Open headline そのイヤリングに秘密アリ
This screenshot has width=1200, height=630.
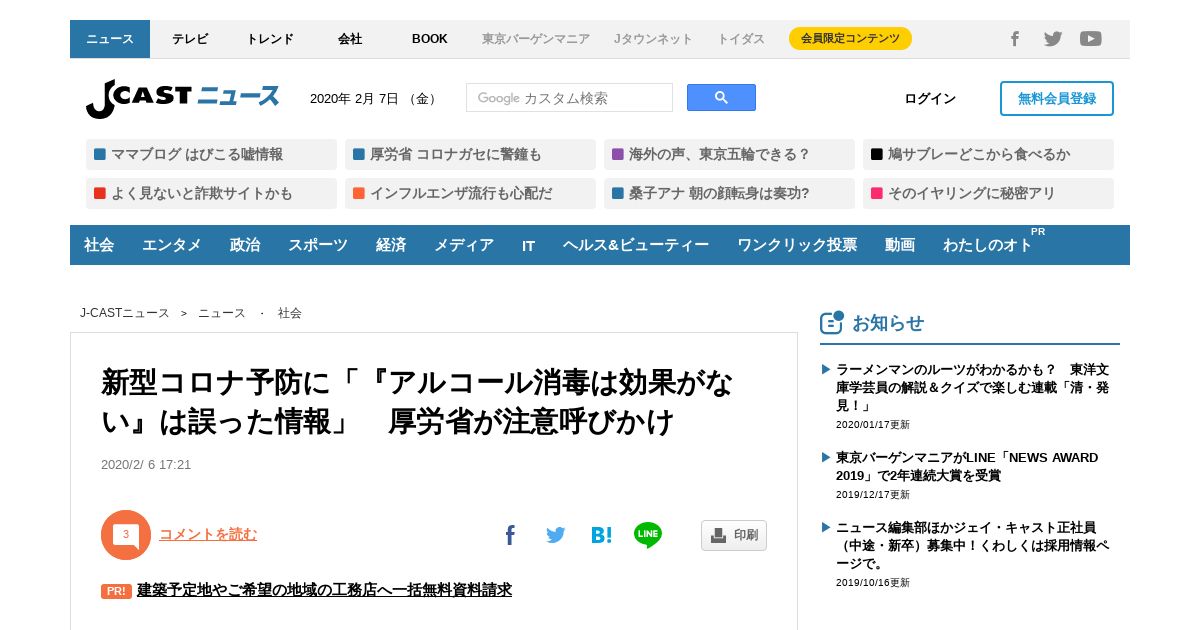click(988, 193)
